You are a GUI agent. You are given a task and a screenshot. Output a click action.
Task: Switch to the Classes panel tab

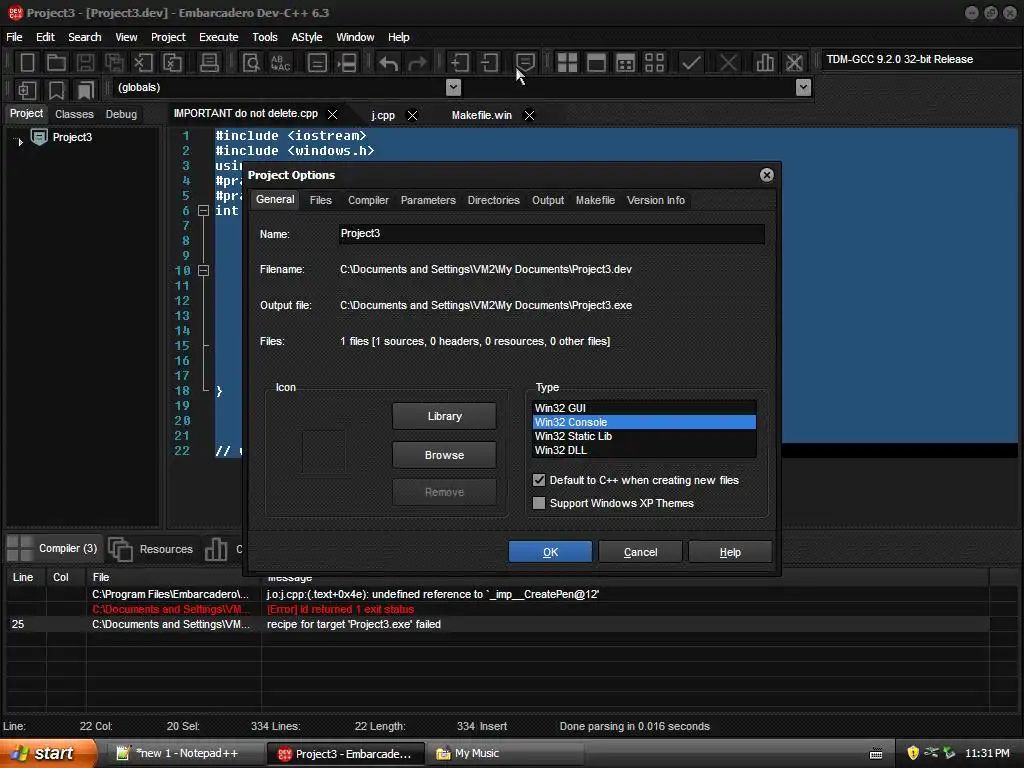(x=74, y=114)
